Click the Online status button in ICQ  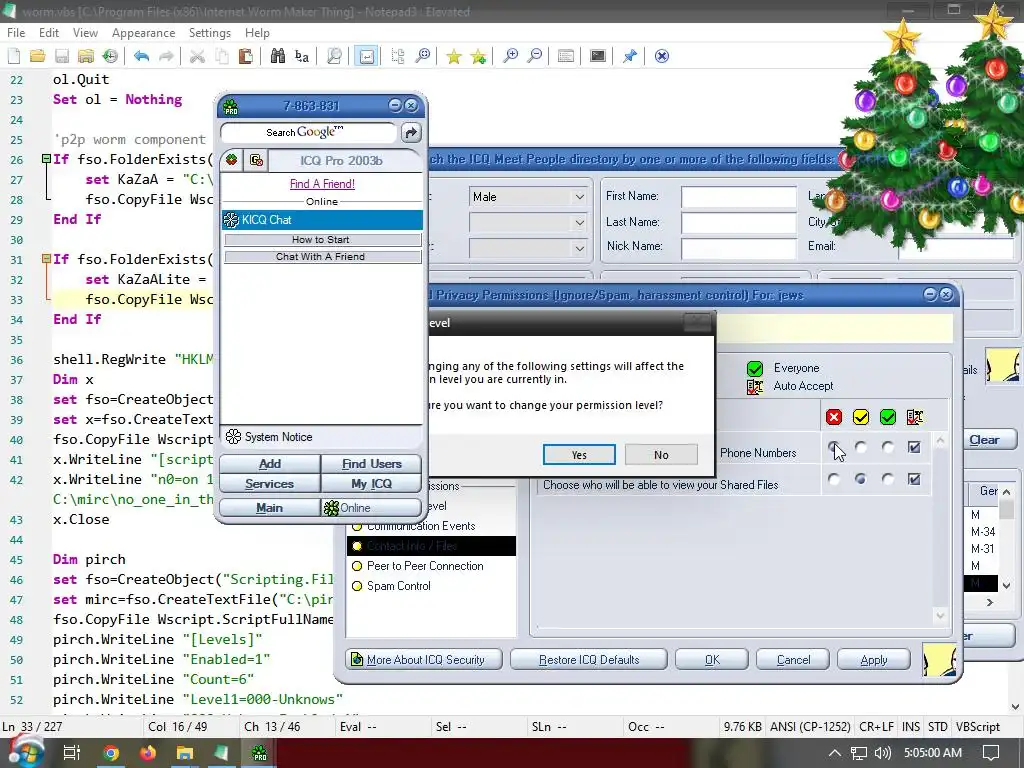pyautogui.click(x=371, y=507)
